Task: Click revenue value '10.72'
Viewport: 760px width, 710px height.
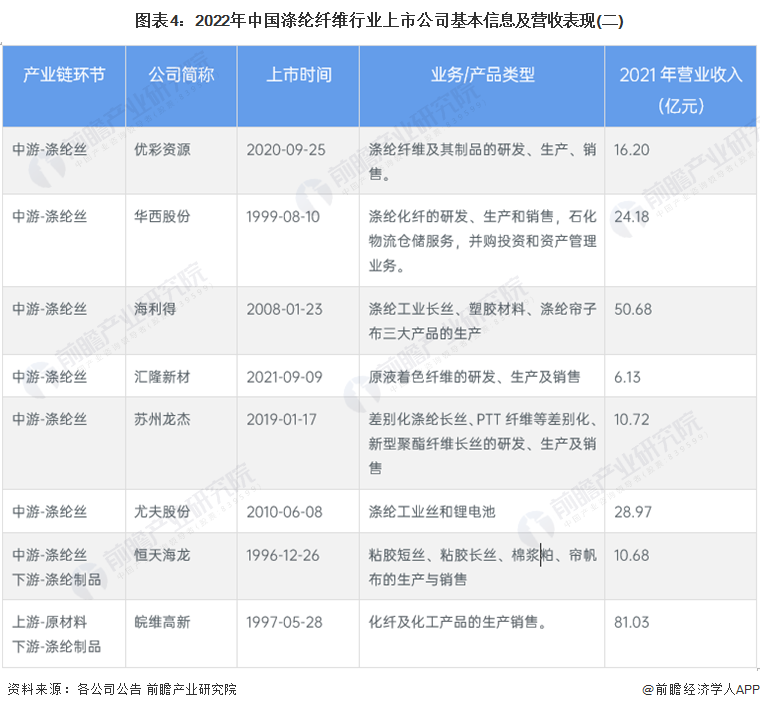Action: click(632, 419)
